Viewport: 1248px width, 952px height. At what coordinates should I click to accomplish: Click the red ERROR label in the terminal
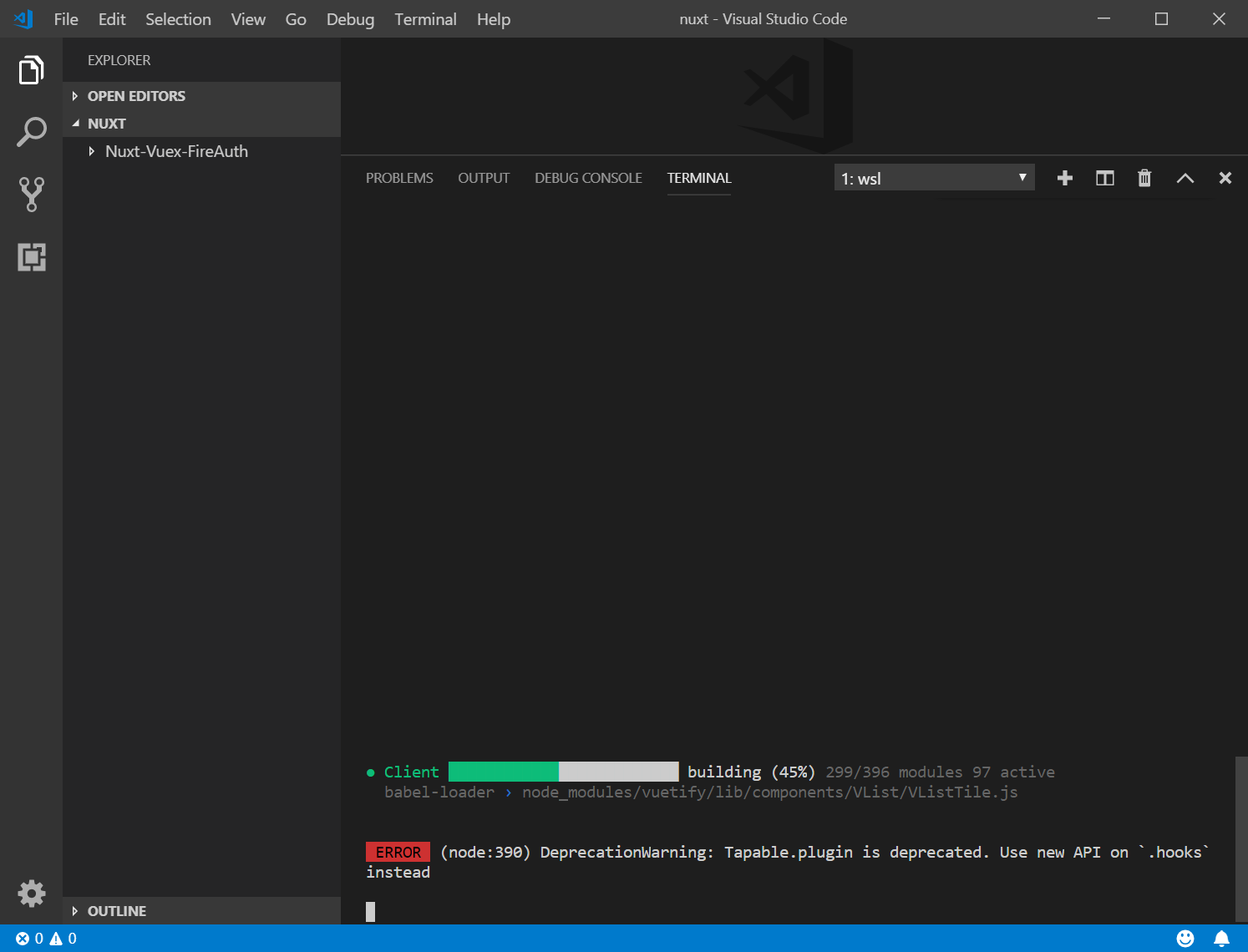tap(398, 852)
